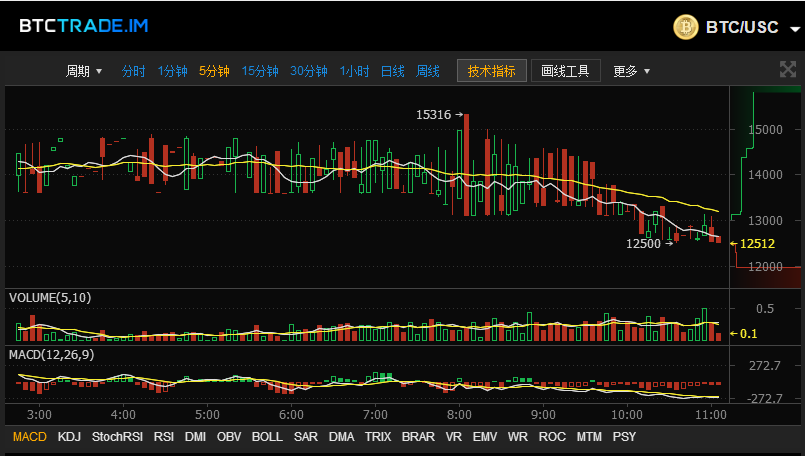Image resolution: width=805 pixels, height=456 pixels.
Task: Click the BTCTRADE.IM logo
Action: pyautogui.click(x=84, y=26)
